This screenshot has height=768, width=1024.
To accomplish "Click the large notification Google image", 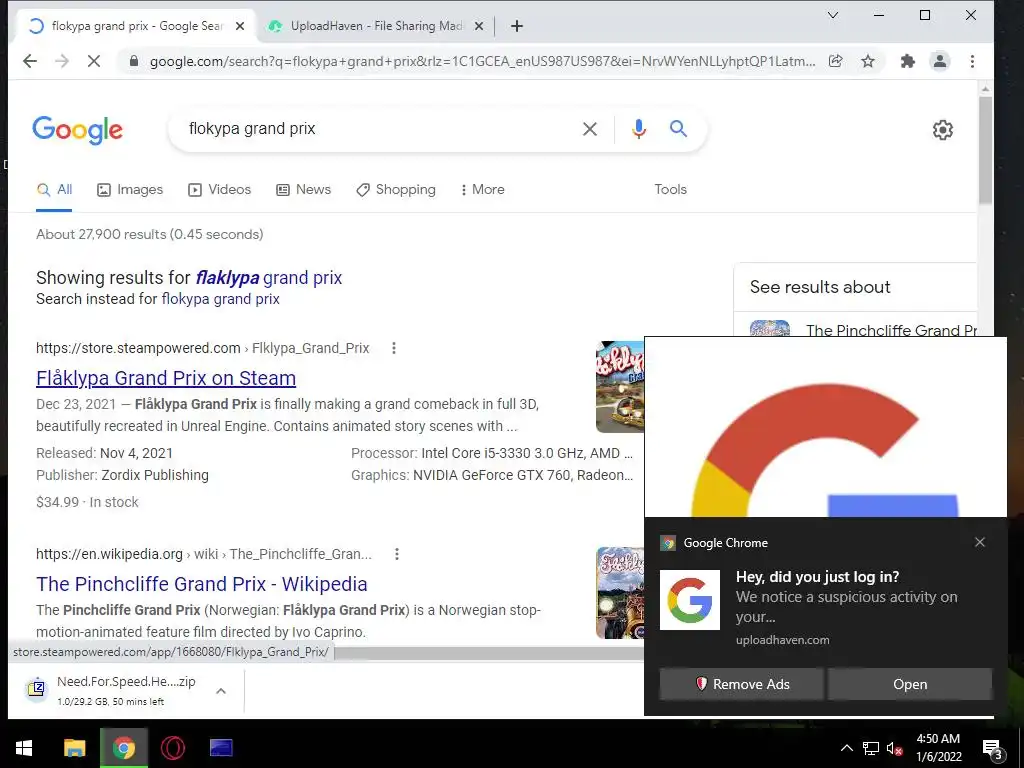I will click(x=825, y=427).
